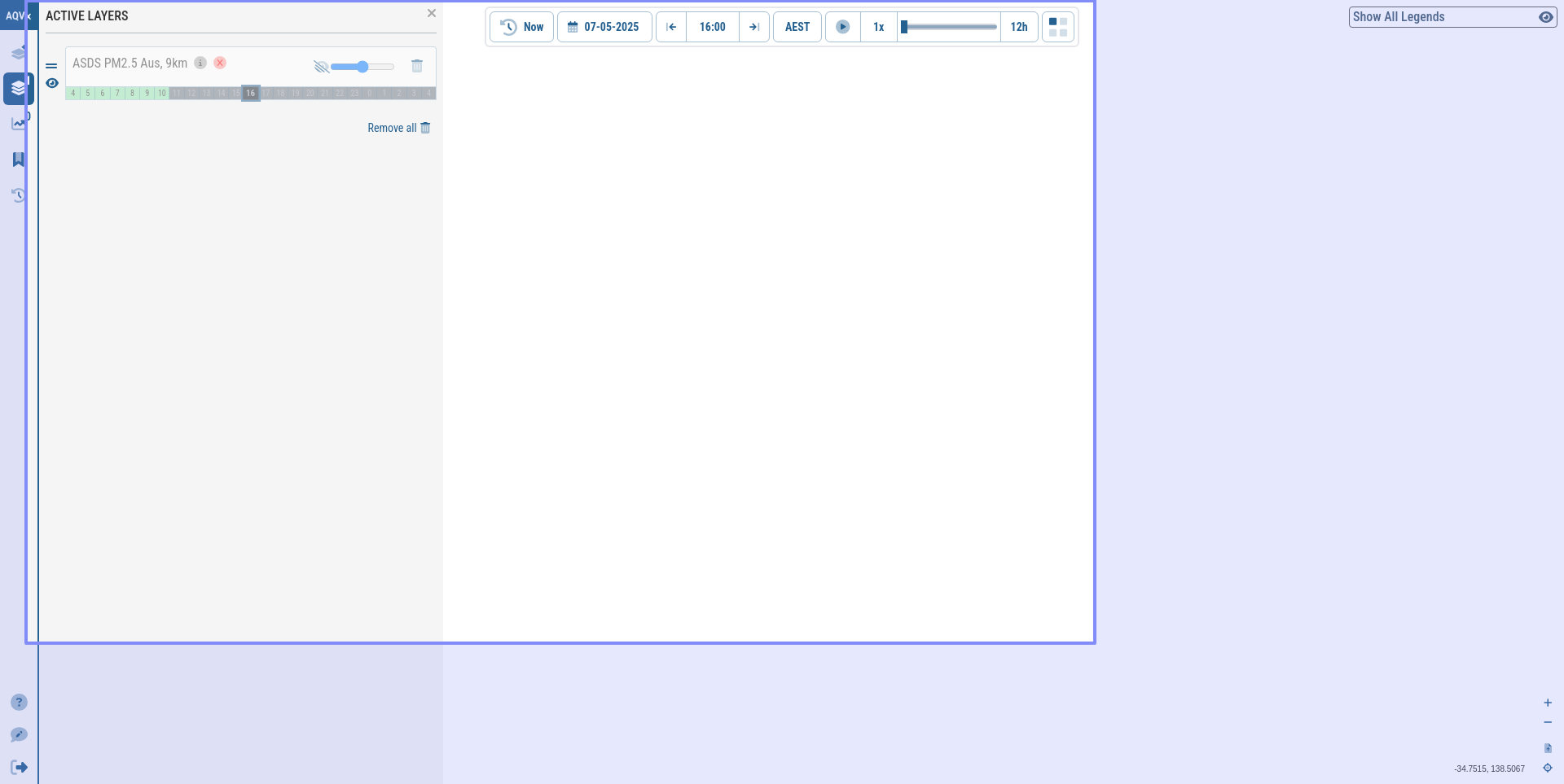Open the 07-05-2025 date picker
The height and width of the screenshot is (784, 1564).
pyautogui.click(x=604, y=27)
